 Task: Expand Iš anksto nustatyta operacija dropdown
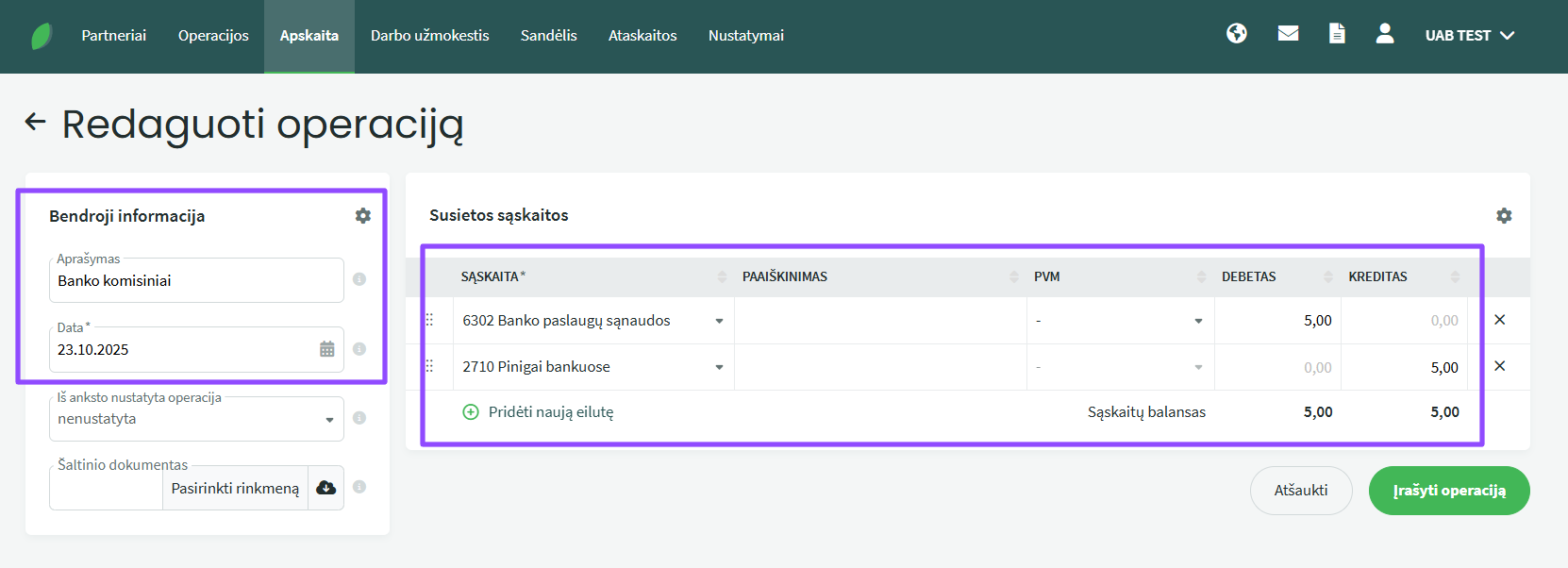tap(328, 420)
